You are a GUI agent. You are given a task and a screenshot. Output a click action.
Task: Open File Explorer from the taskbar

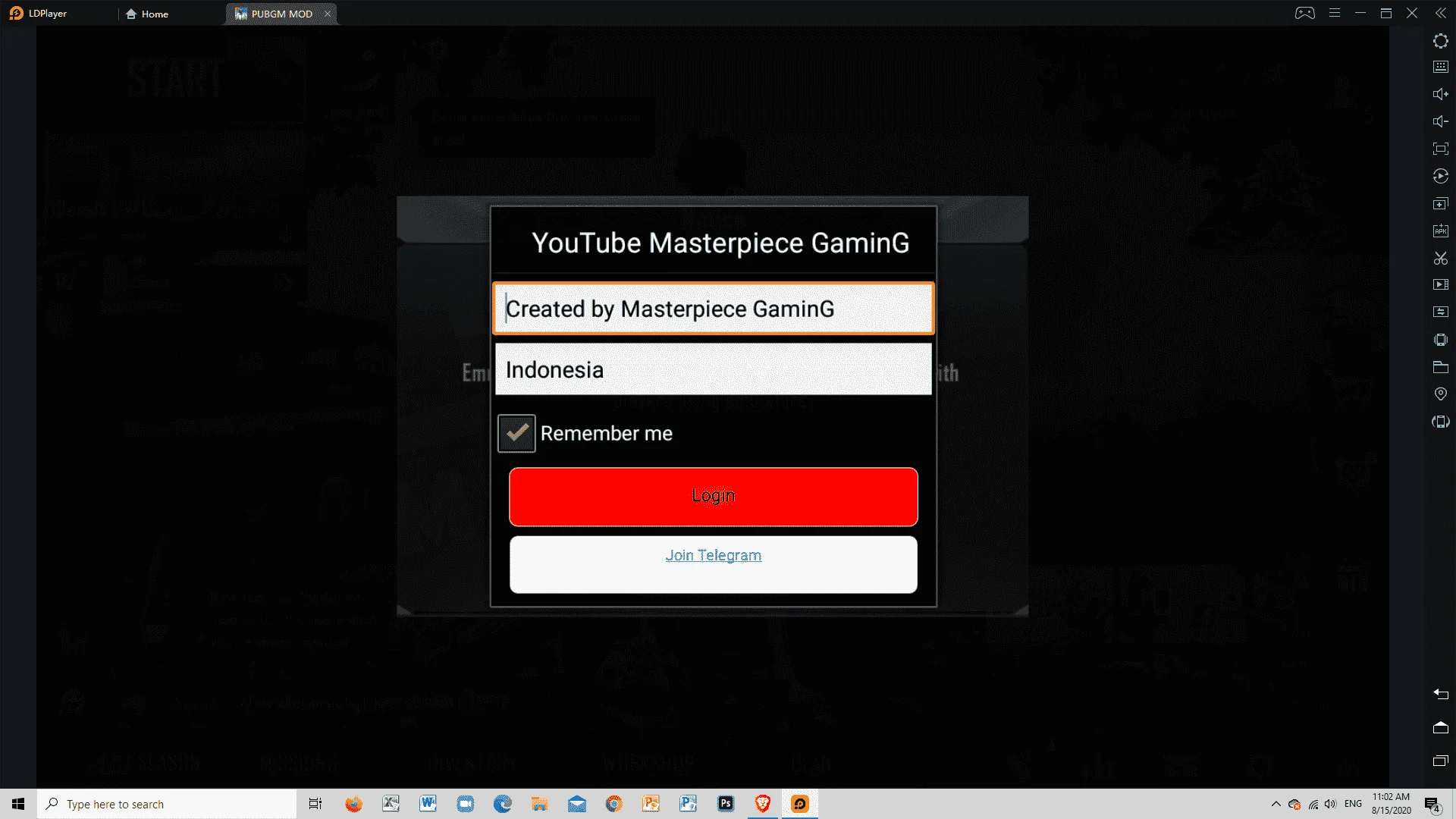539,804
